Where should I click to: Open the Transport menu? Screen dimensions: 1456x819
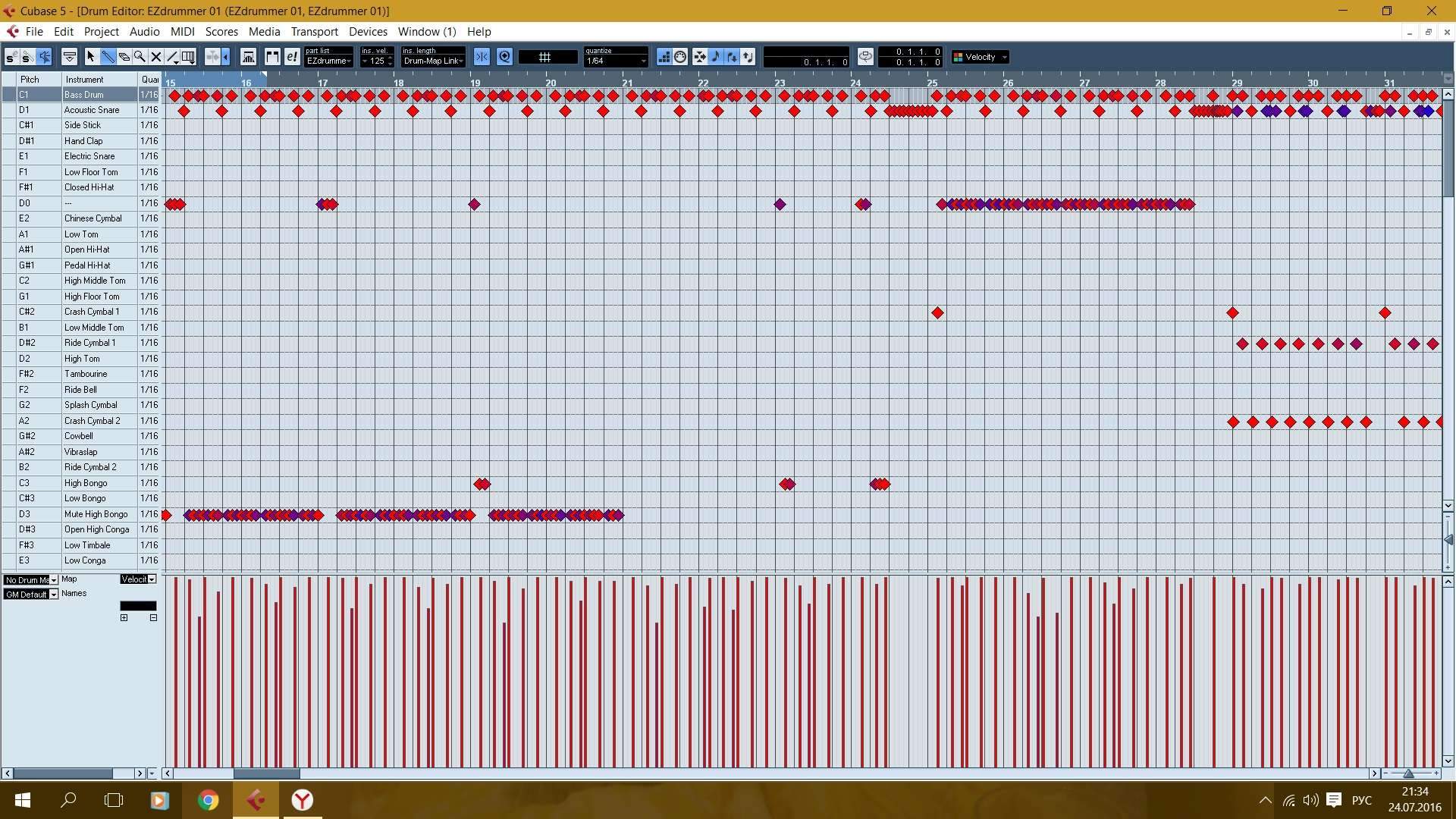[x=314, y=32]
